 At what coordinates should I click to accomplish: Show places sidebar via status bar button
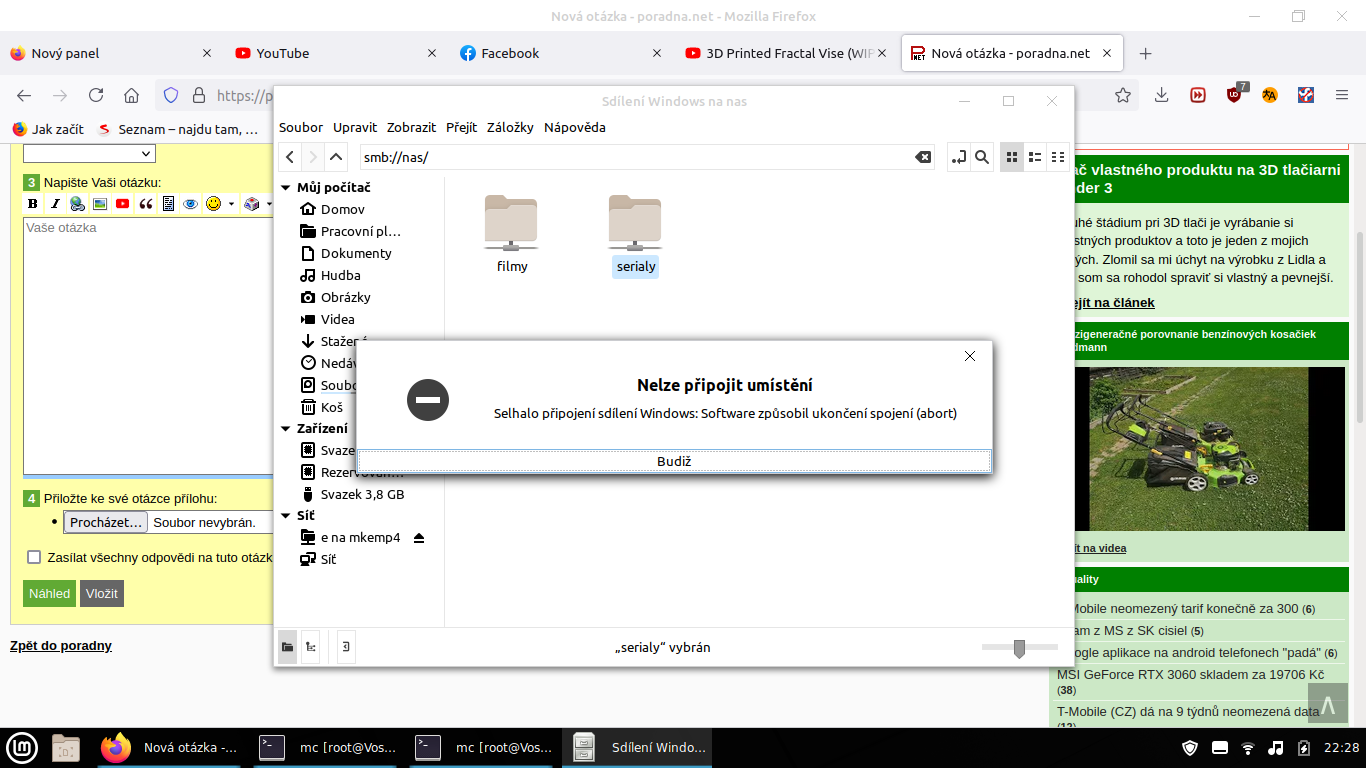[288, 647]
